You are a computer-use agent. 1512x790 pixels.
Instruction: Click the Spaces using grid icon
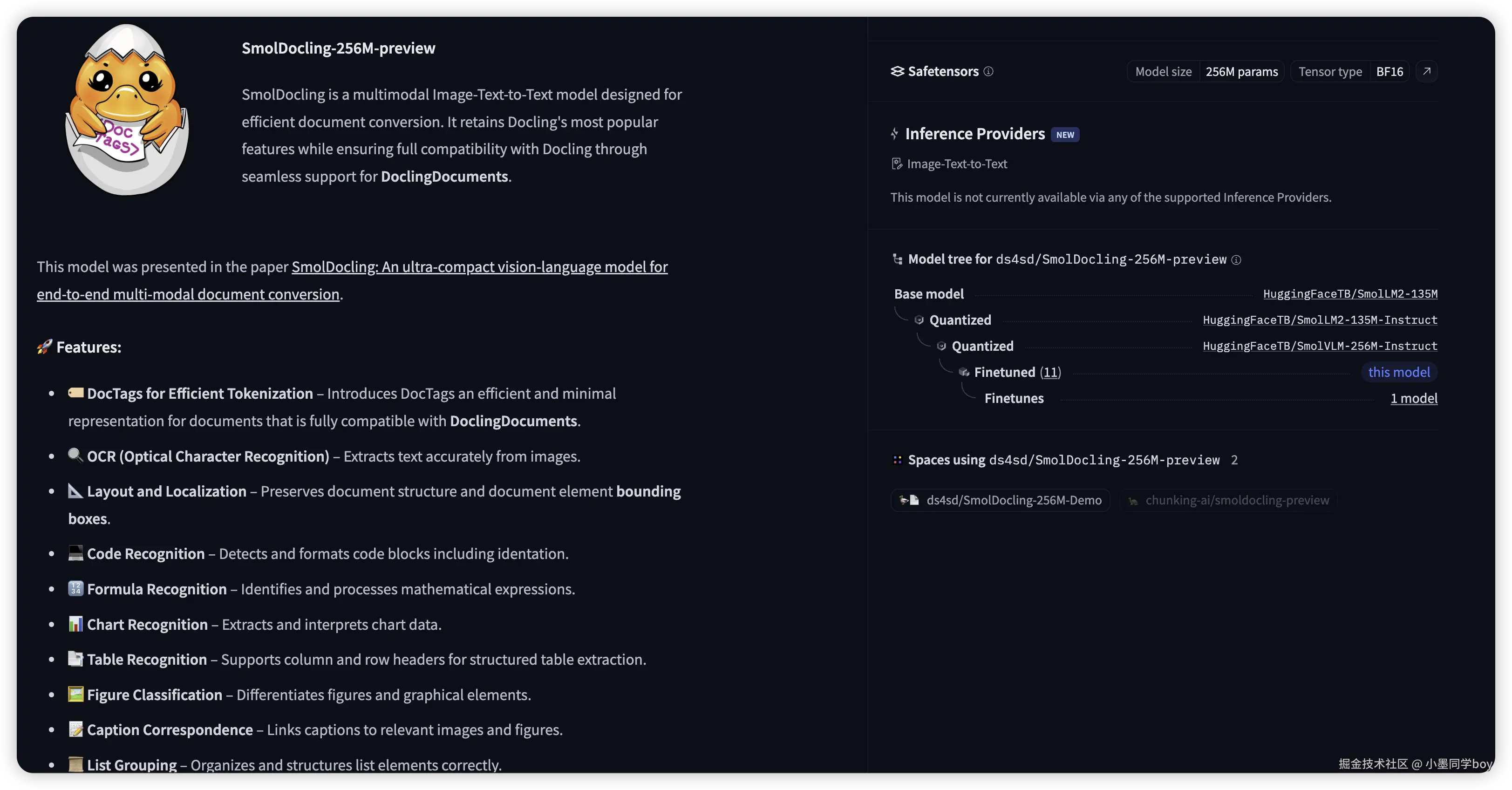(897, 460)
